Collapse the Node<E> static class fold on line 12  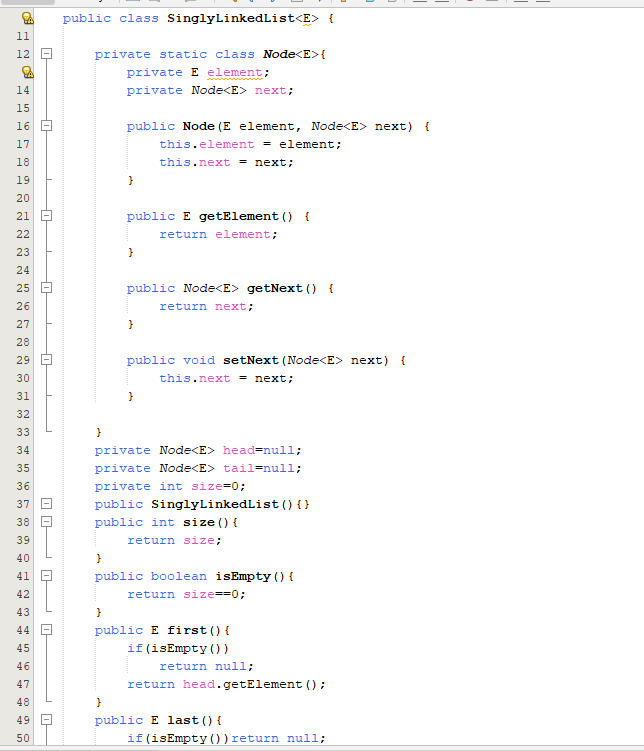click(x=46, y=54)
